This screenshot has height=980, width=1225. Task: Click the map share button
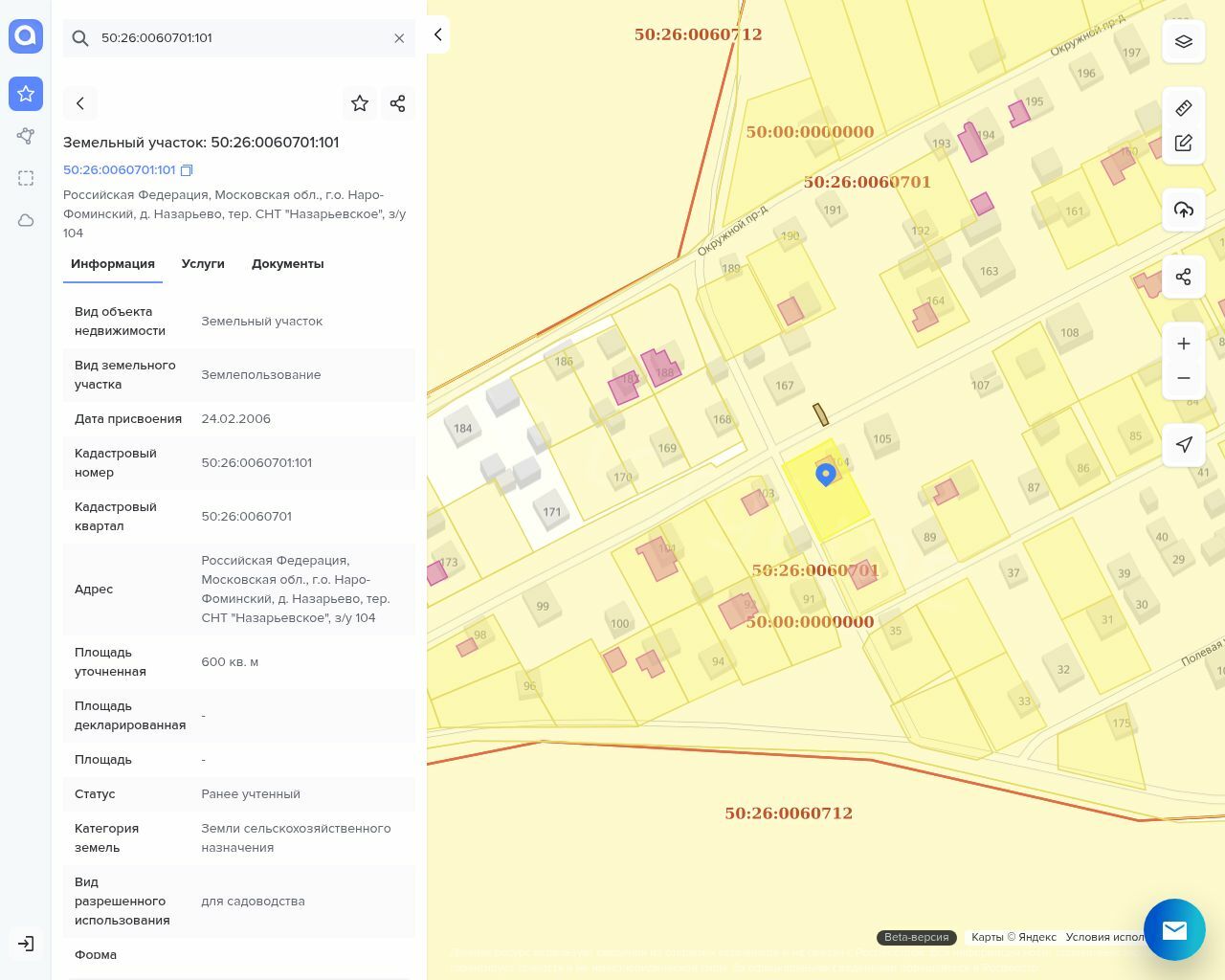(x=1184, y=277)
